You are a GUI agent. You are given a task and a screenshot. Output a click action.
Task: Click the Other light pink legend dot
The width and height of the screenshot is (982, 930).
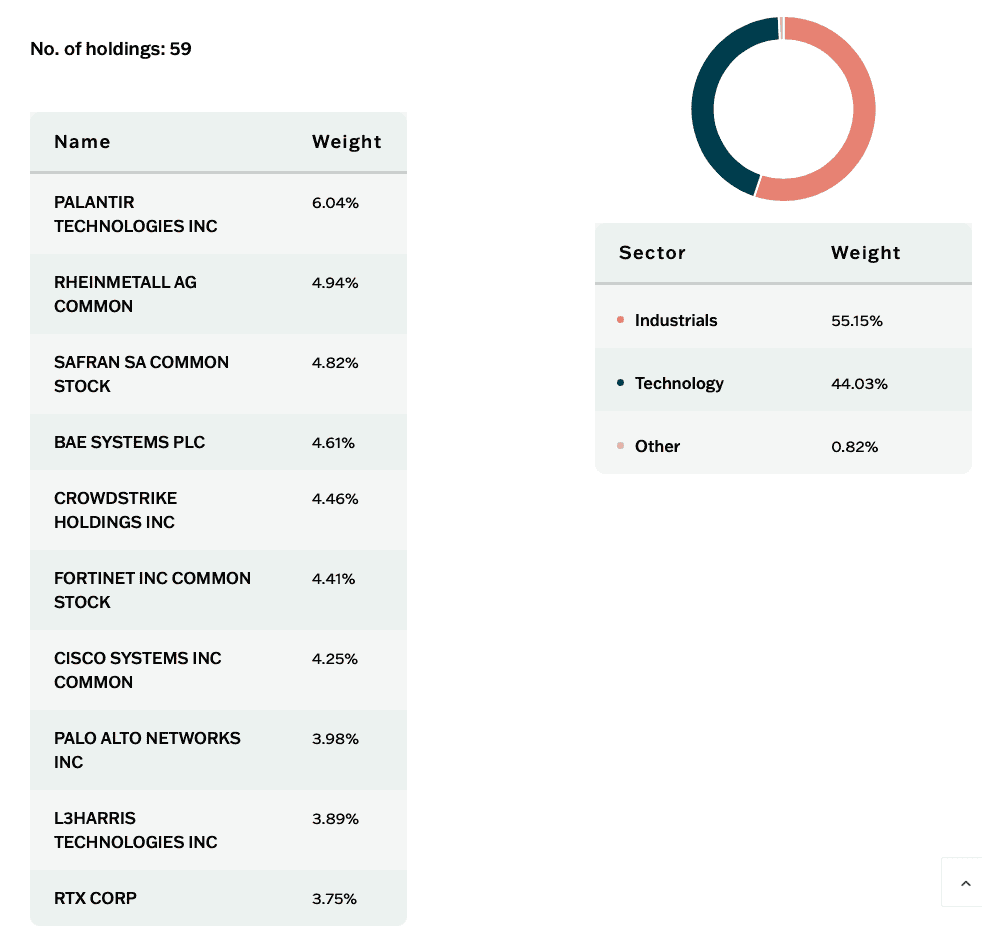[621, 446]
